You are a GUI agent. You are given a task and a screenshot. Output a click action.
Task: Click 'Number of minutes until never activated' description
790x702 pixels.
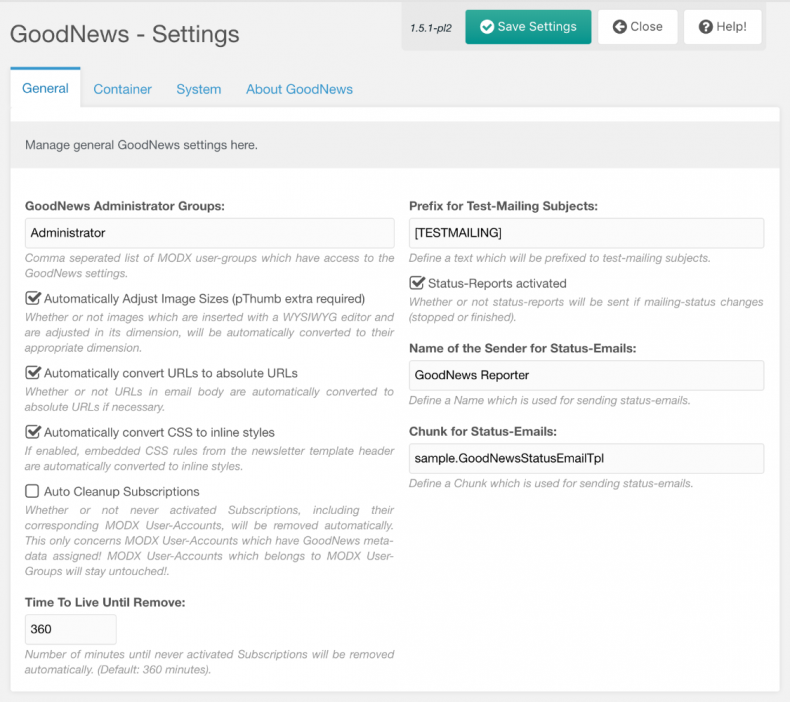click(210, 662)
